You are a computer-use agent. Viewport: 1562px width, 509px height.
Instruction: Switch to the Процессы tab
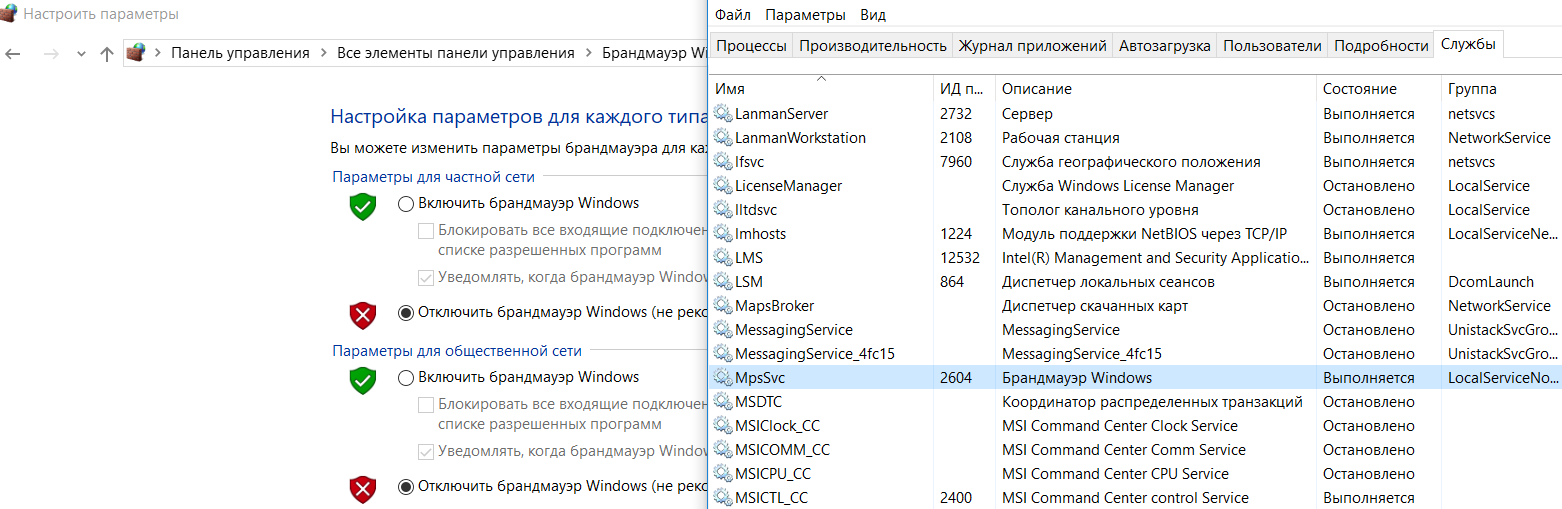click(751, 45)
